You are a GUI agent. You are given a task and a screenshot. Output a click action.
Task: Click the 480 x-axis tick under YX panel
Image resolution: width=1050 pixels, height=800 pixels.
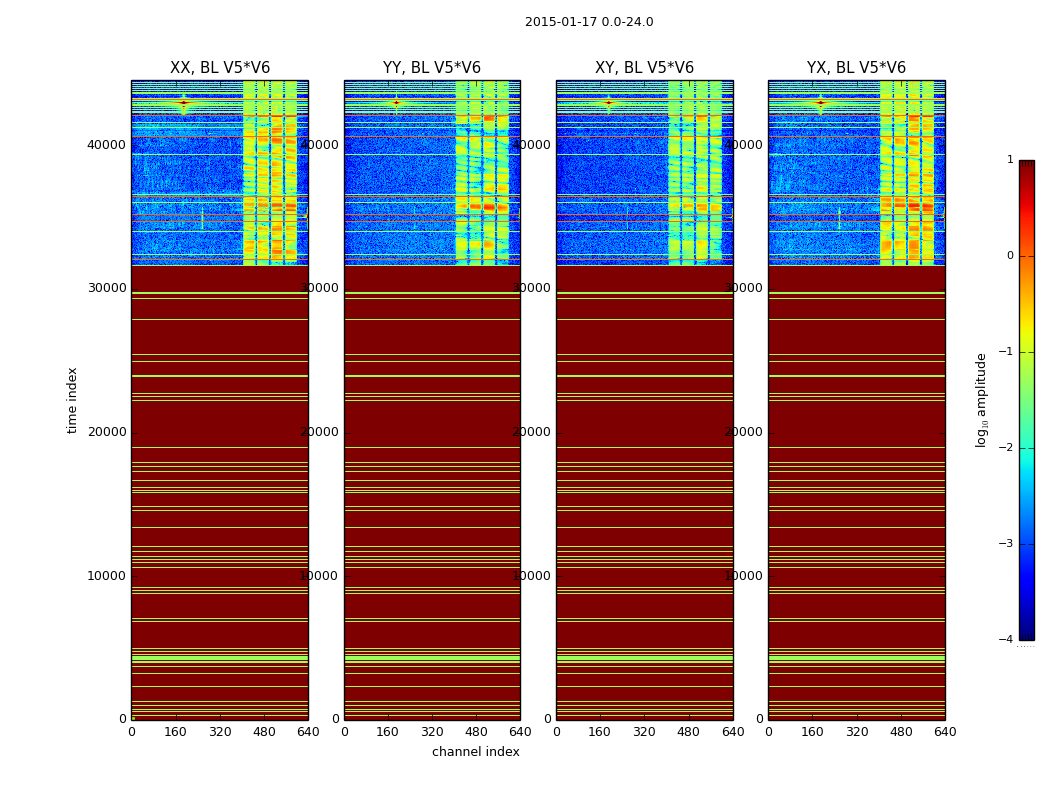point(901,731)
